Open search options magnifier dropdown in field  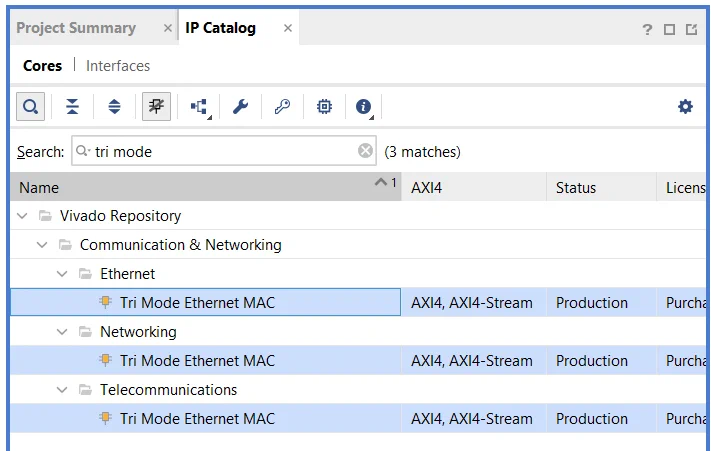[x=83, y=150]
